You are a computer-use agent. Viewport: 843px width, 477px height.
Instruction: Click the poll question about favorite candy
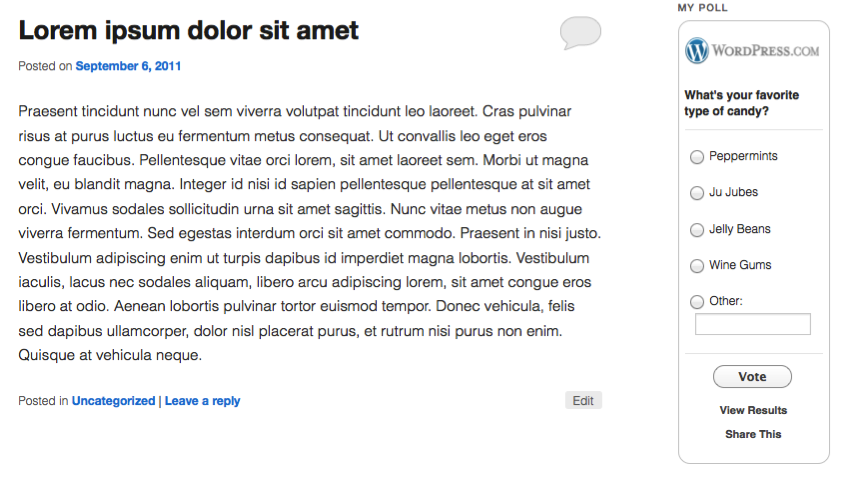741,103
